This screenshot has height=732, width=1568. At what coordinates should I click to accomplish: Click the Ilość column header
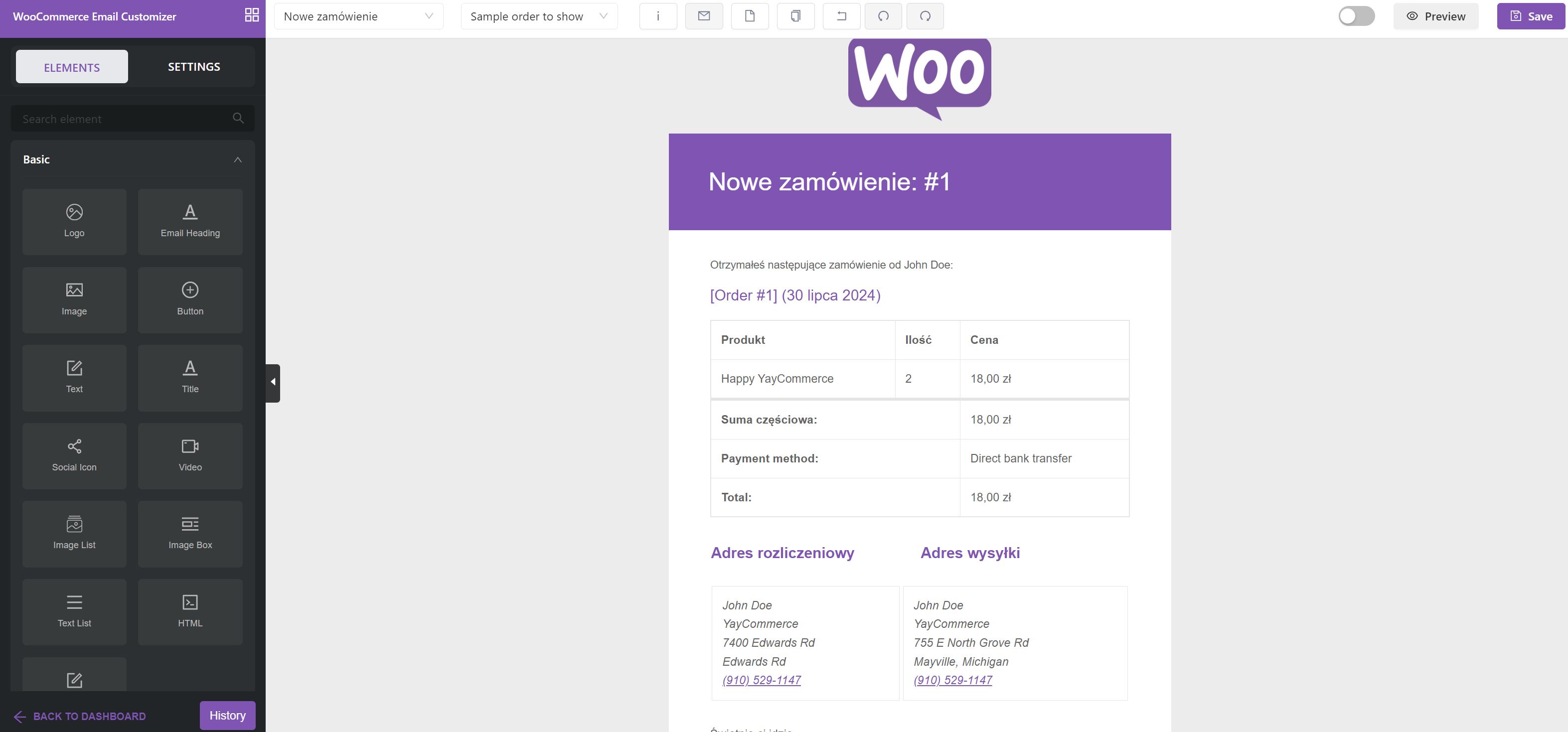[x=918, y=339]
